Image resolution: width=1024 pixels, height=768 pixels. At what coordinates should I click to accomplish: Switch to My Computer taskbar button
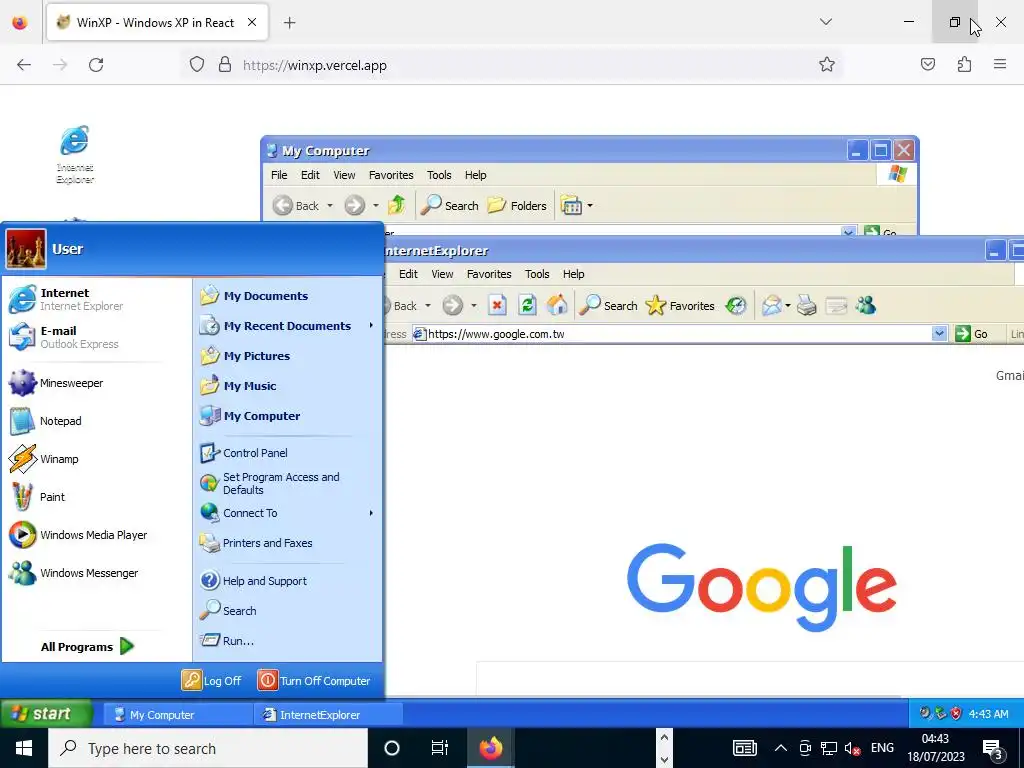(178, 714)
